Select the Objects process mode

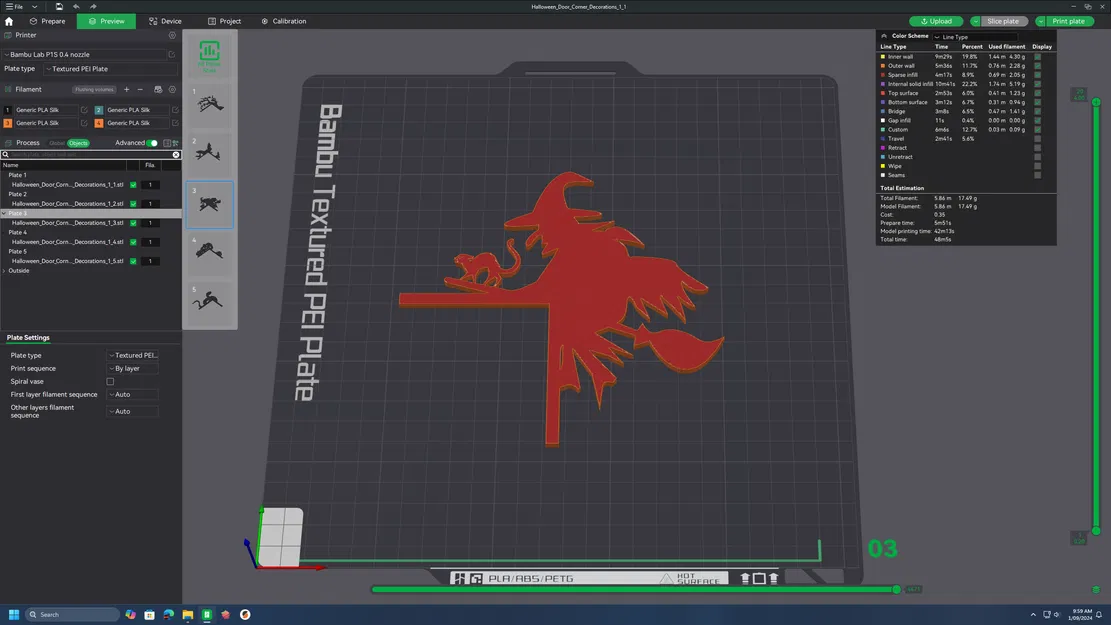tap(78, 143)
